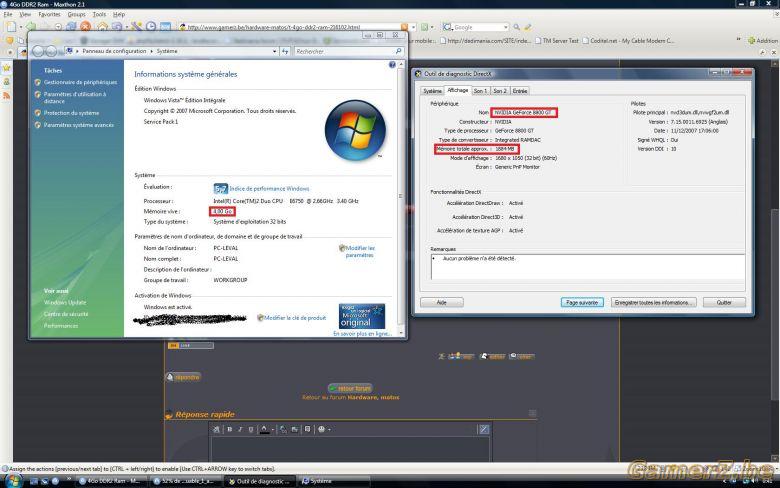Click En savoir plus en ligne link
Image resolution: width=780 pixels, height=488 pixels.
362,334
